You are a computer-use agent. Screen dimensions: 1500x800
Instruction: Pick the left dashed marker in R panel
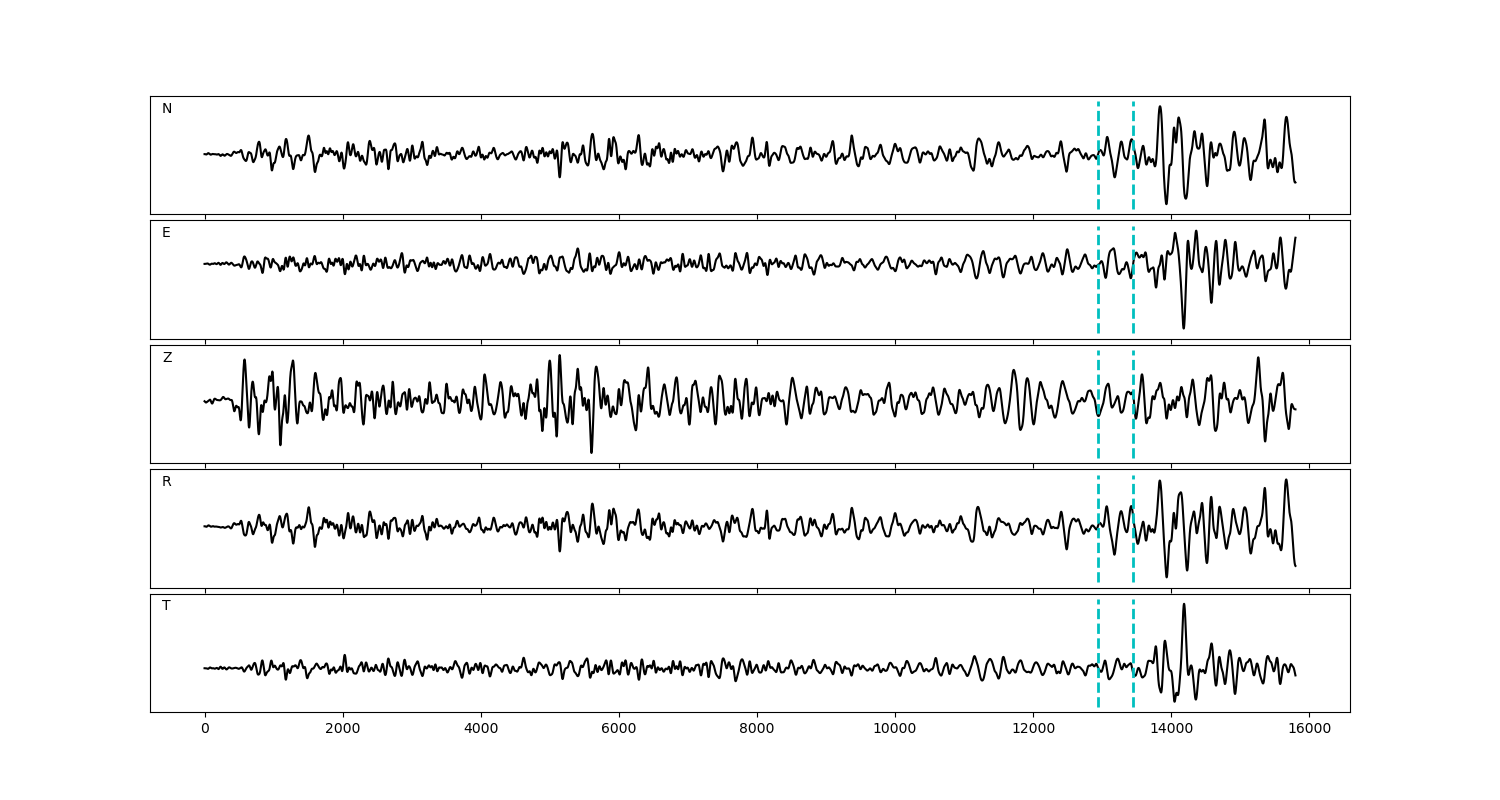(1098, 528)
